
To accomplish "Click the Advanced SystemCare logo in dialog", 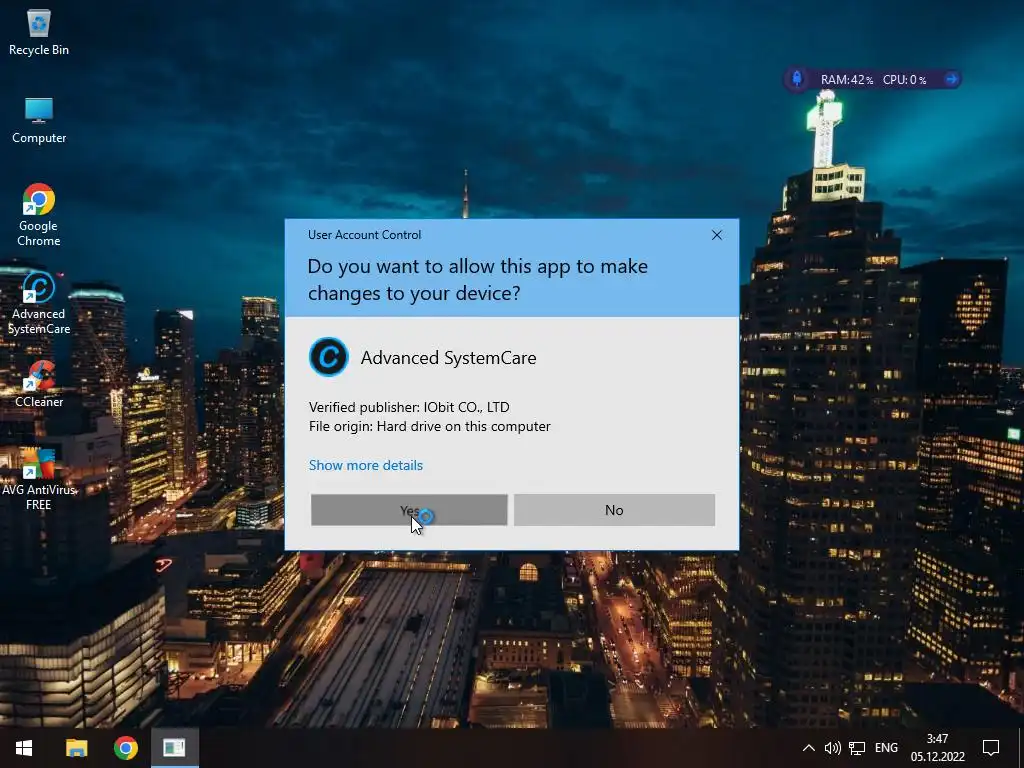I will 328,357.
